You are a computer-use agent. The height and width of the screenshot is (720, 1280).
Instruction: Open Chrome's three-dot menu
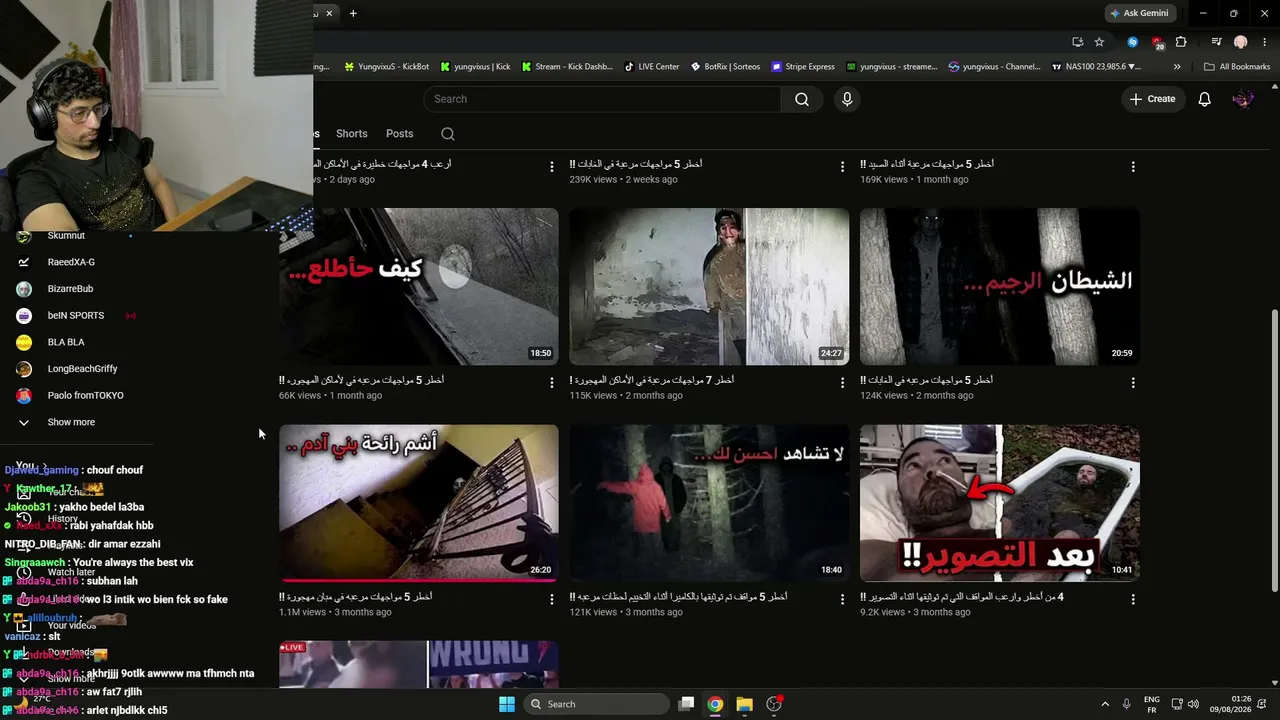coord(1263,42)
